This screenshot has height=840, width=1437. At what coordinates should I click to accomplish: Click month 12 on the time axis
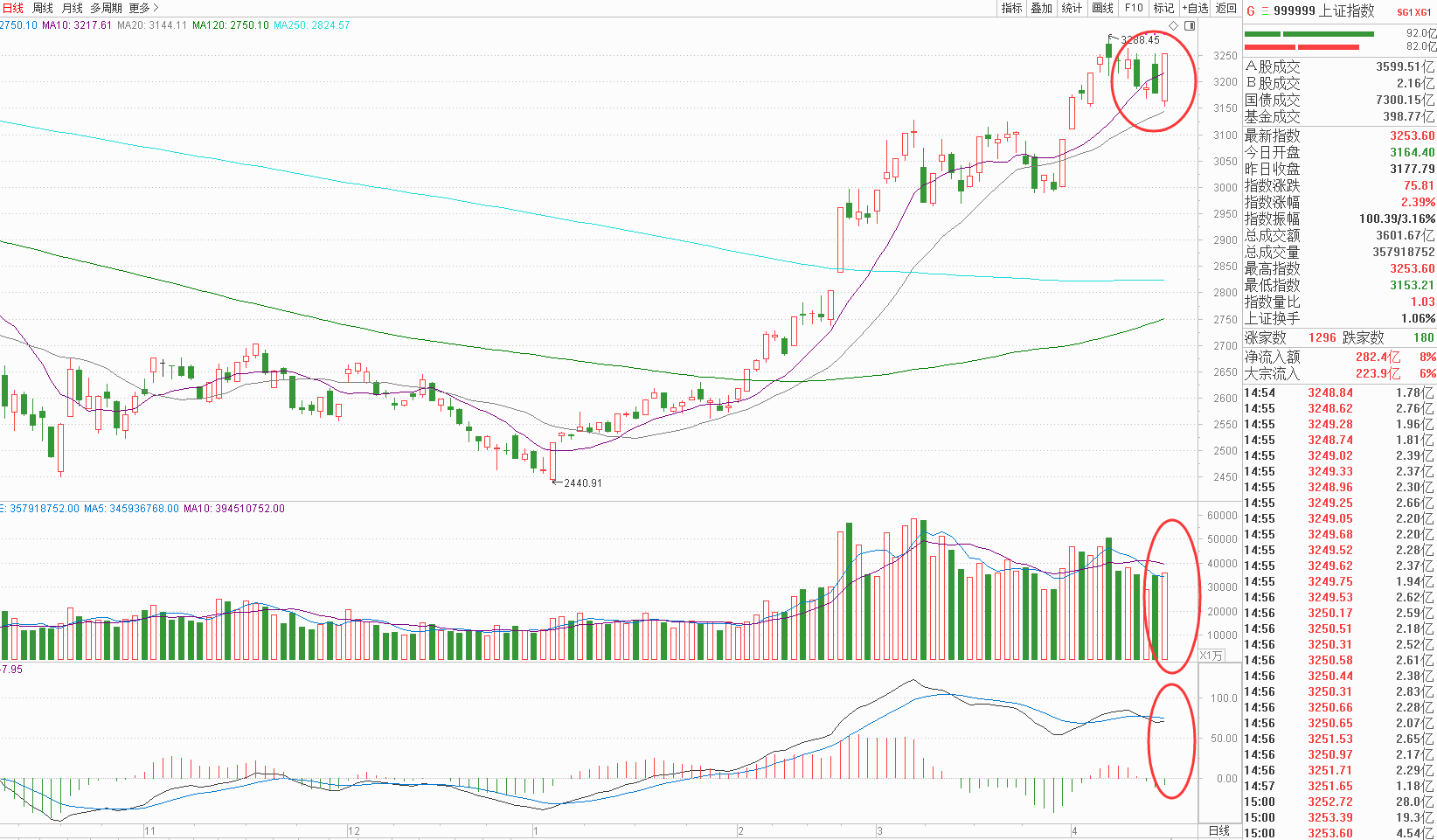(x=353, y=830)
